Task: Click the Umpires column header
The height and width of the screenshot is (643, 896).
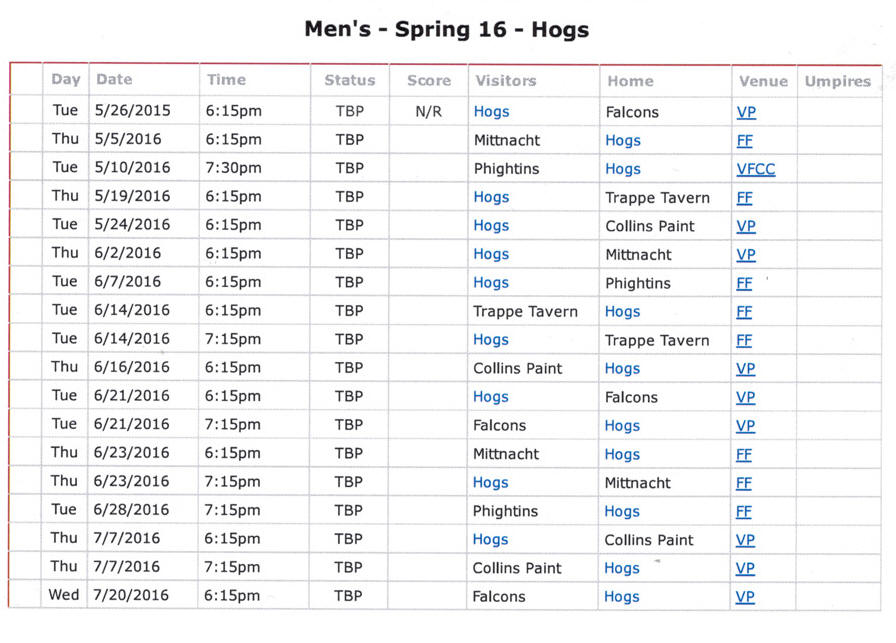Action: point(838,82)
